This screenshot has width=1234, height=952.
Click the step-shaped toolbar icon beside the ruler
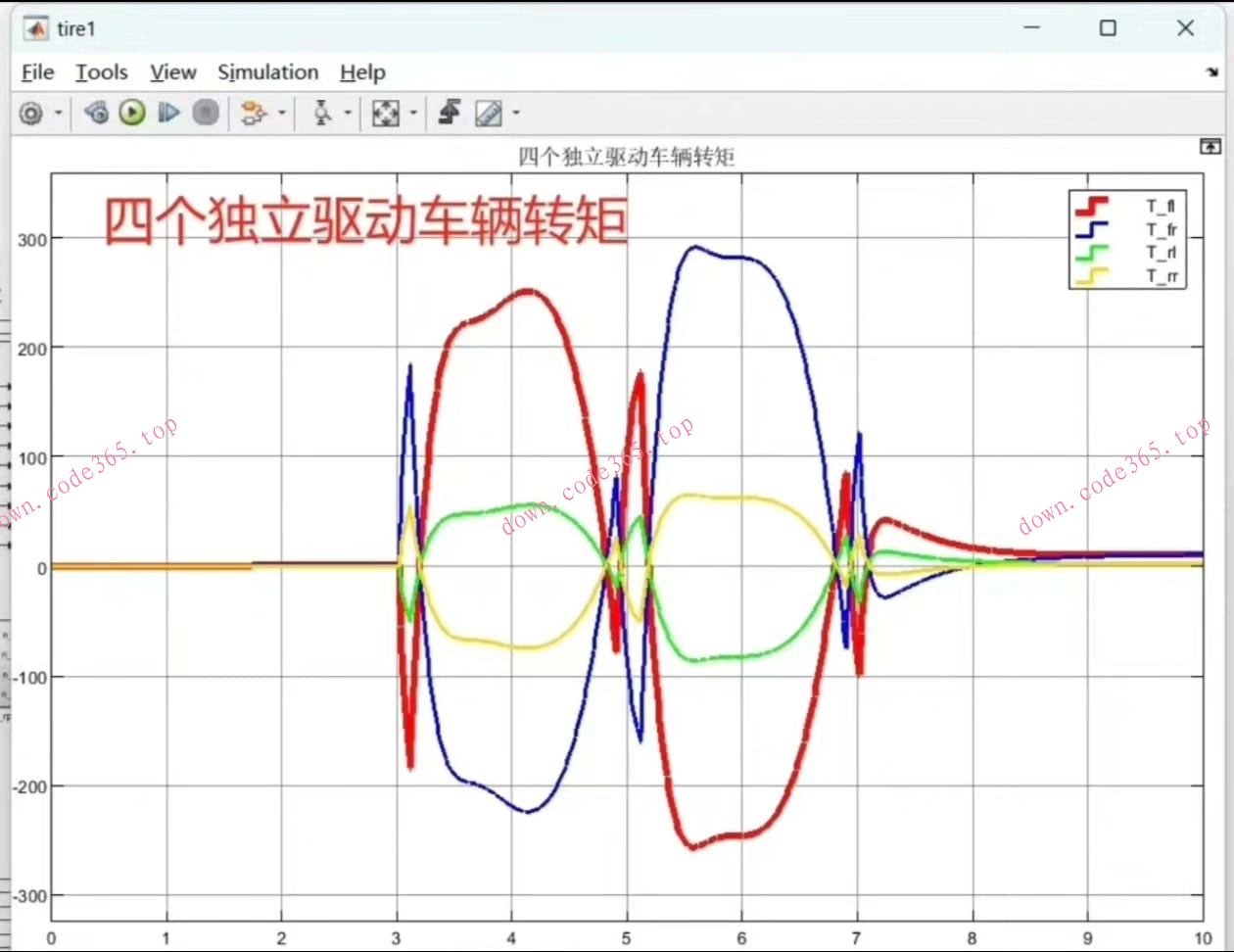(450, 114)
